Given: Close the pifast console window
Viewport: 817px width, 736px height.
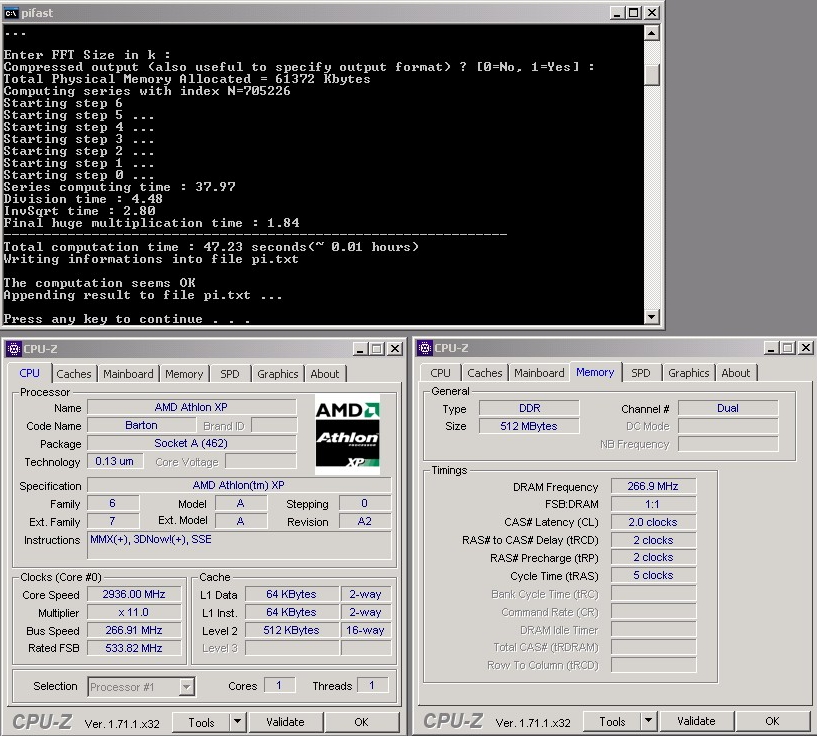Looking at the screenshot, I should (652, 13).
